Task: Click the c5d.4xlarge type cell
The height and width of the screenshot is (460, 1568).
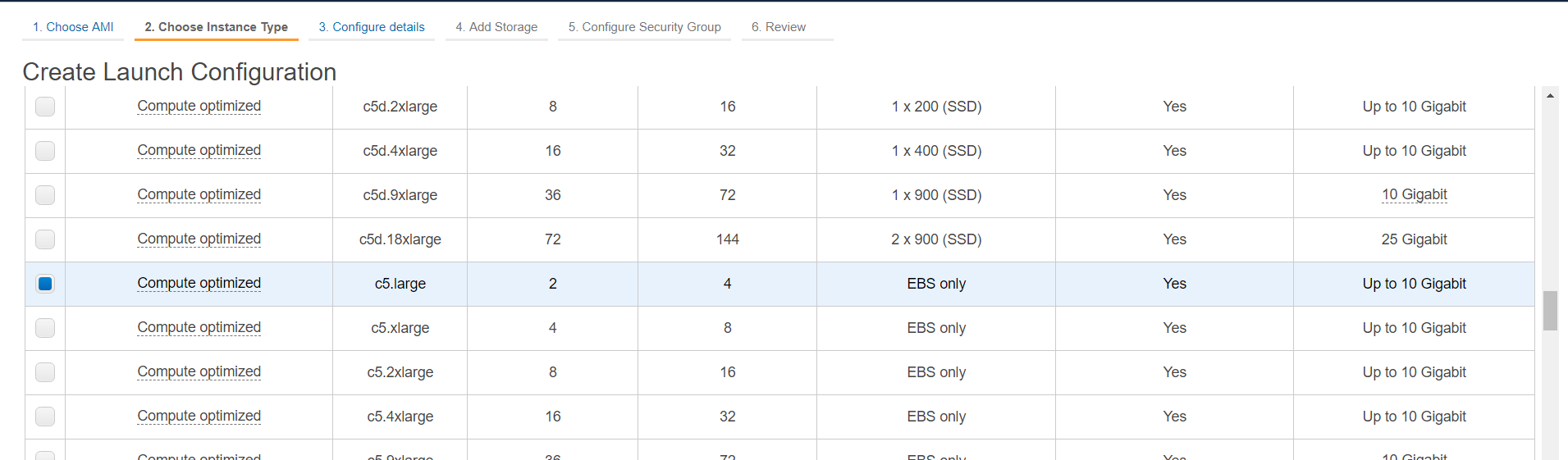Action: coord(400,151)
